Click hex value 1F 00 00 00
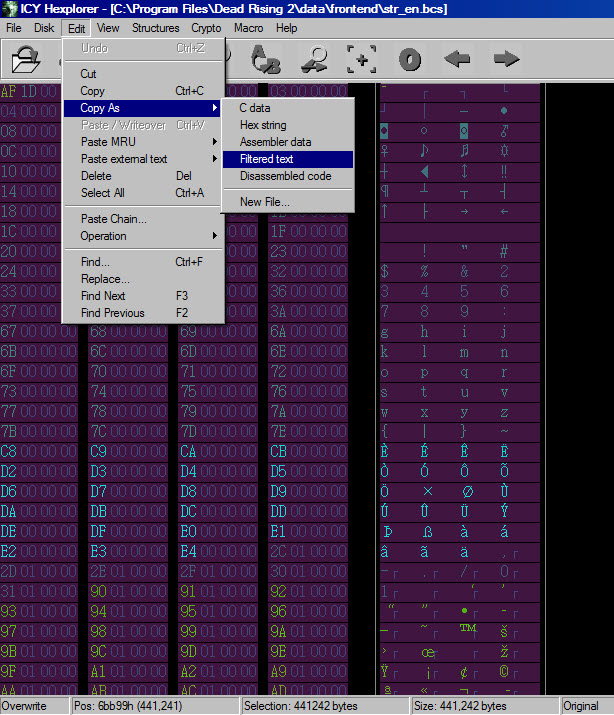 [309, 231]
